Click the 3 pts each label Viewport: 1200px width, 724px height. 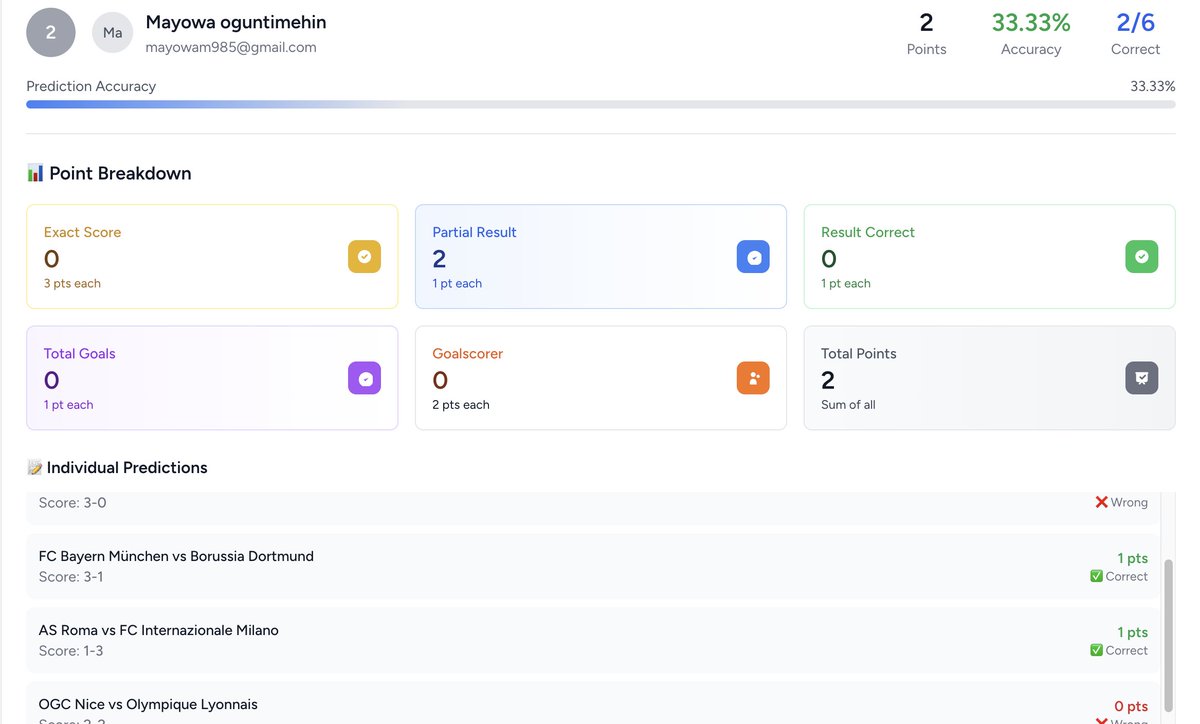[x=72, y=284]
